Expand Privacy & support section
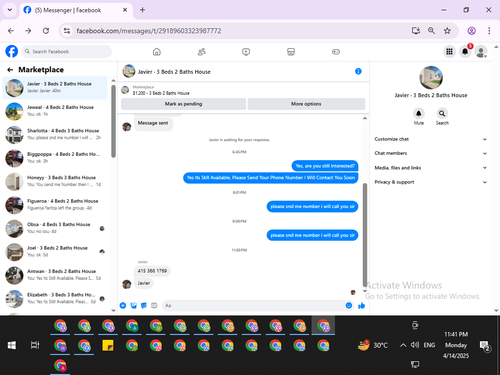This screenshot has width=500, height=375. [430, 182]
